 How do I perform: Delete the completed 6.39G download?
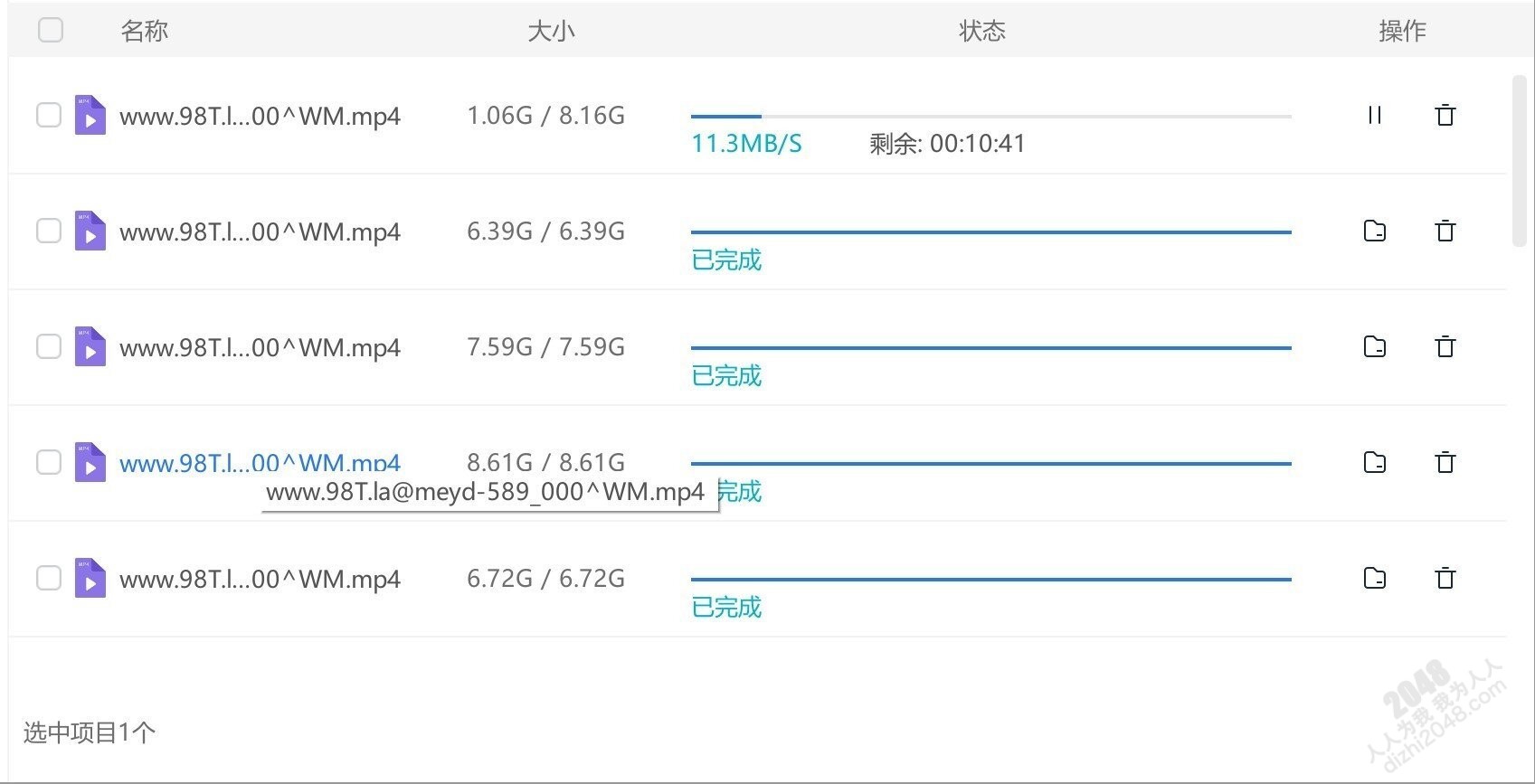[x=1445, y=231]
